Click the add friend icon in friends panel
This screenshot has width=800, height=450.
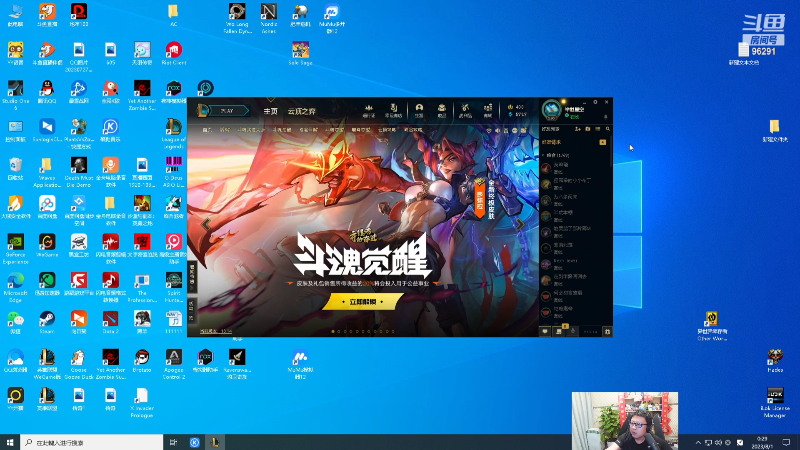coord(578,129)
